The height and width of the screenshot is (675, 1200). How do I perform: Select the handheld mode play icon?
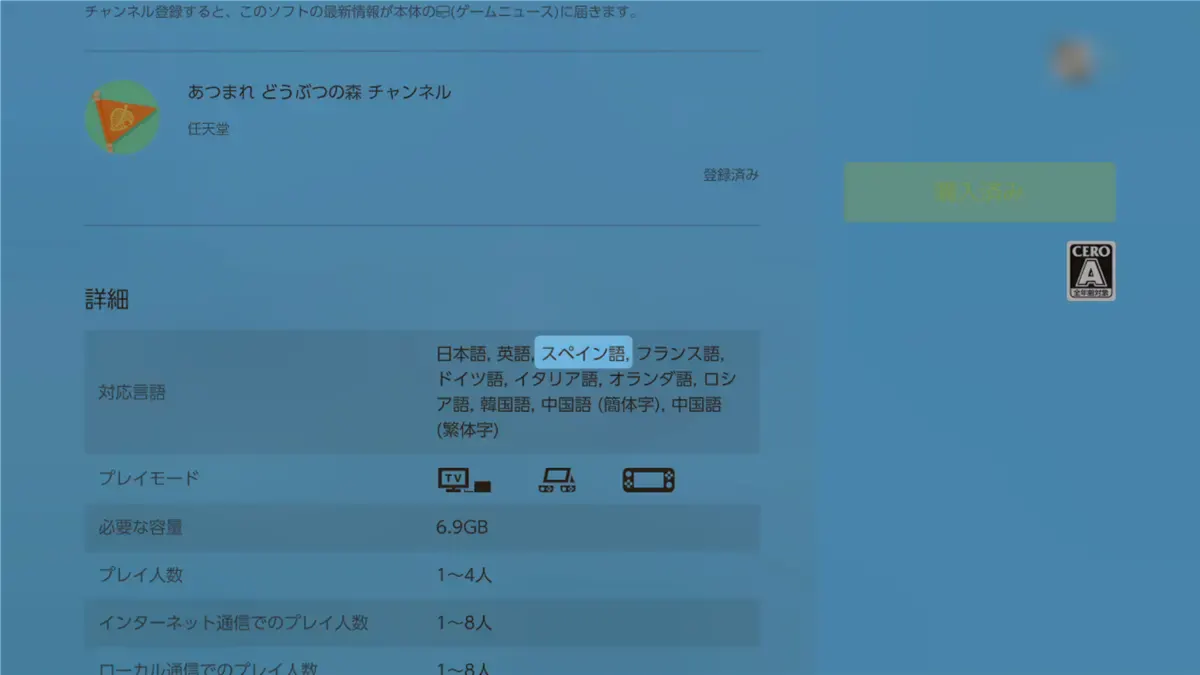pyautogui.click(x=648, y=480)
